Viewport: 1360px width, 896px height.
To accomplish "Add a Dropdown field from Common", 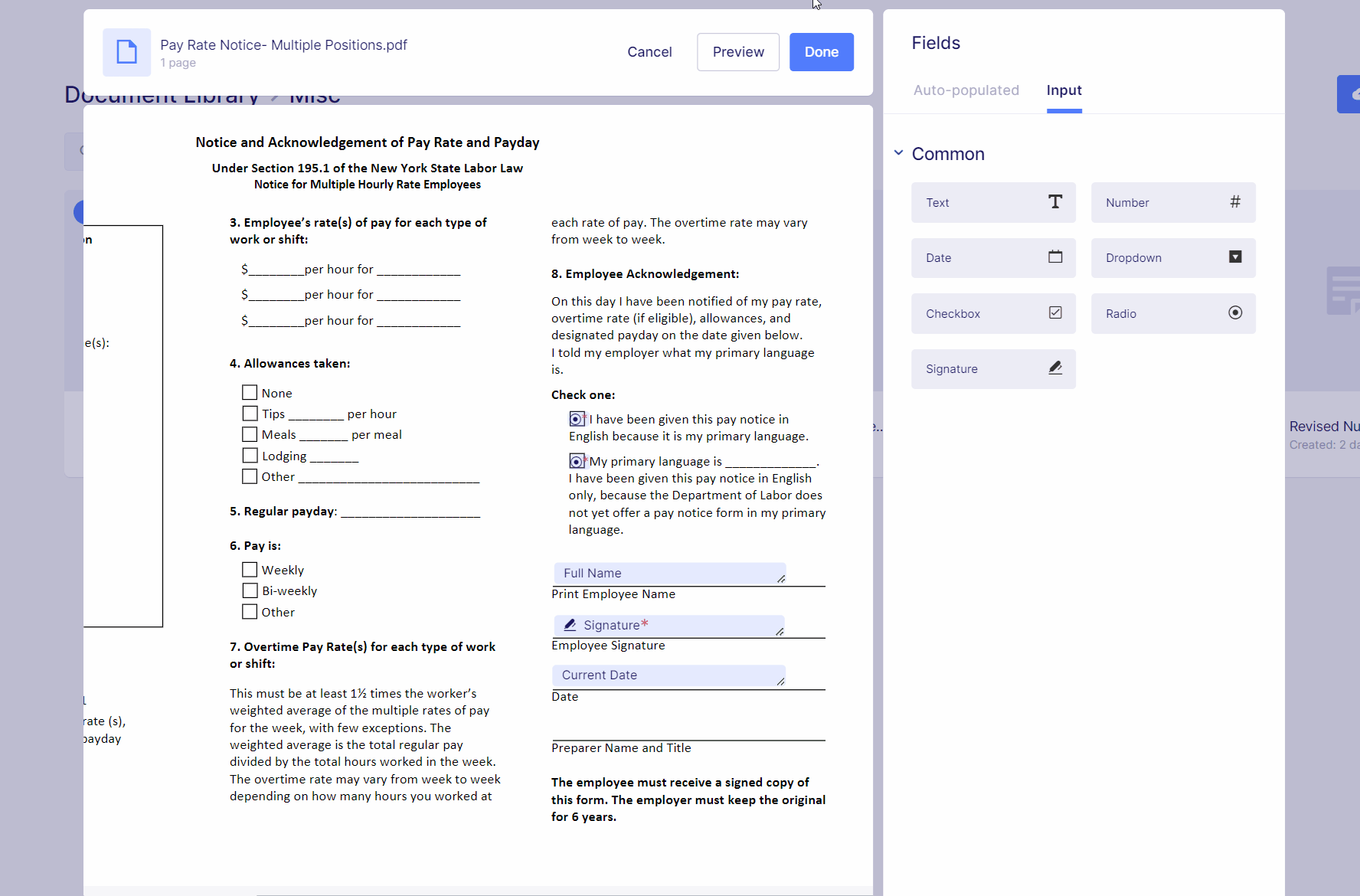I will 1173,258.
